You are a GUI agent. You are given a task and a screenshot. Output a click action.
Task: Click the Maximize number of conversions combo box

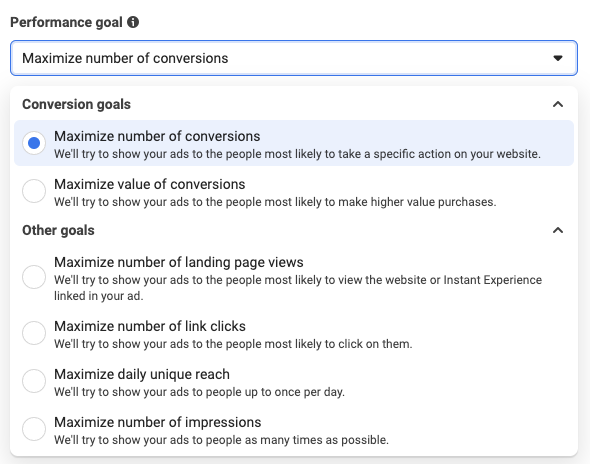tap(294, 58)
